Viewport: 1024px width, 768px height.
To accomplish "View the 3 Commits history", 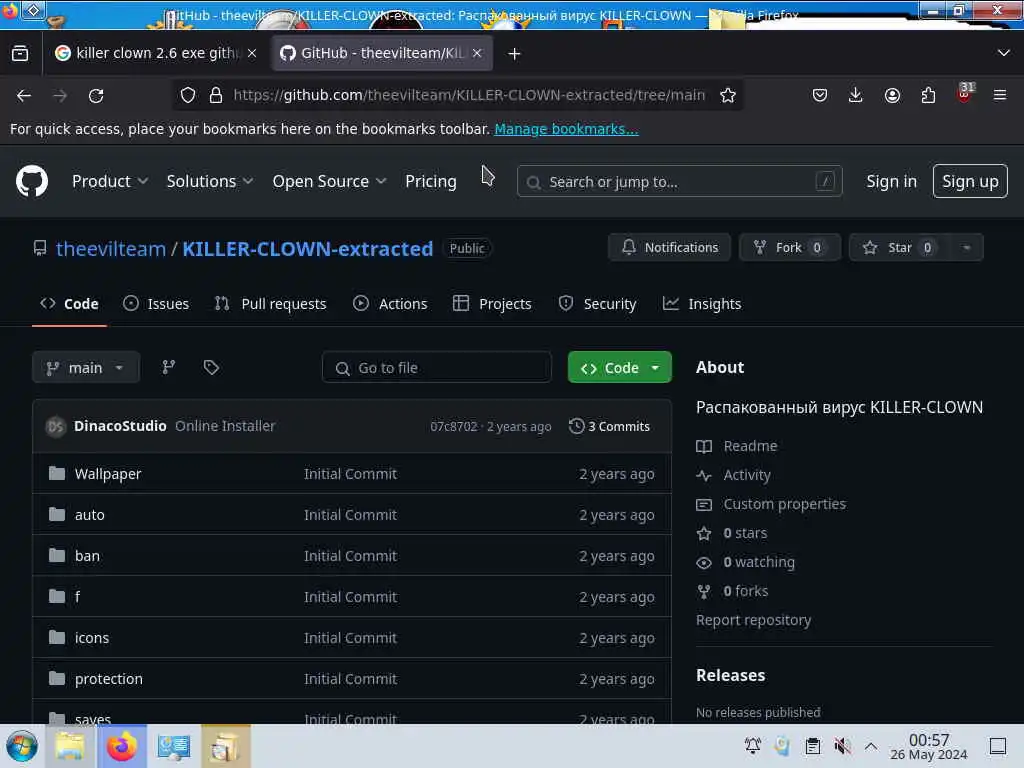I will 609,426.
